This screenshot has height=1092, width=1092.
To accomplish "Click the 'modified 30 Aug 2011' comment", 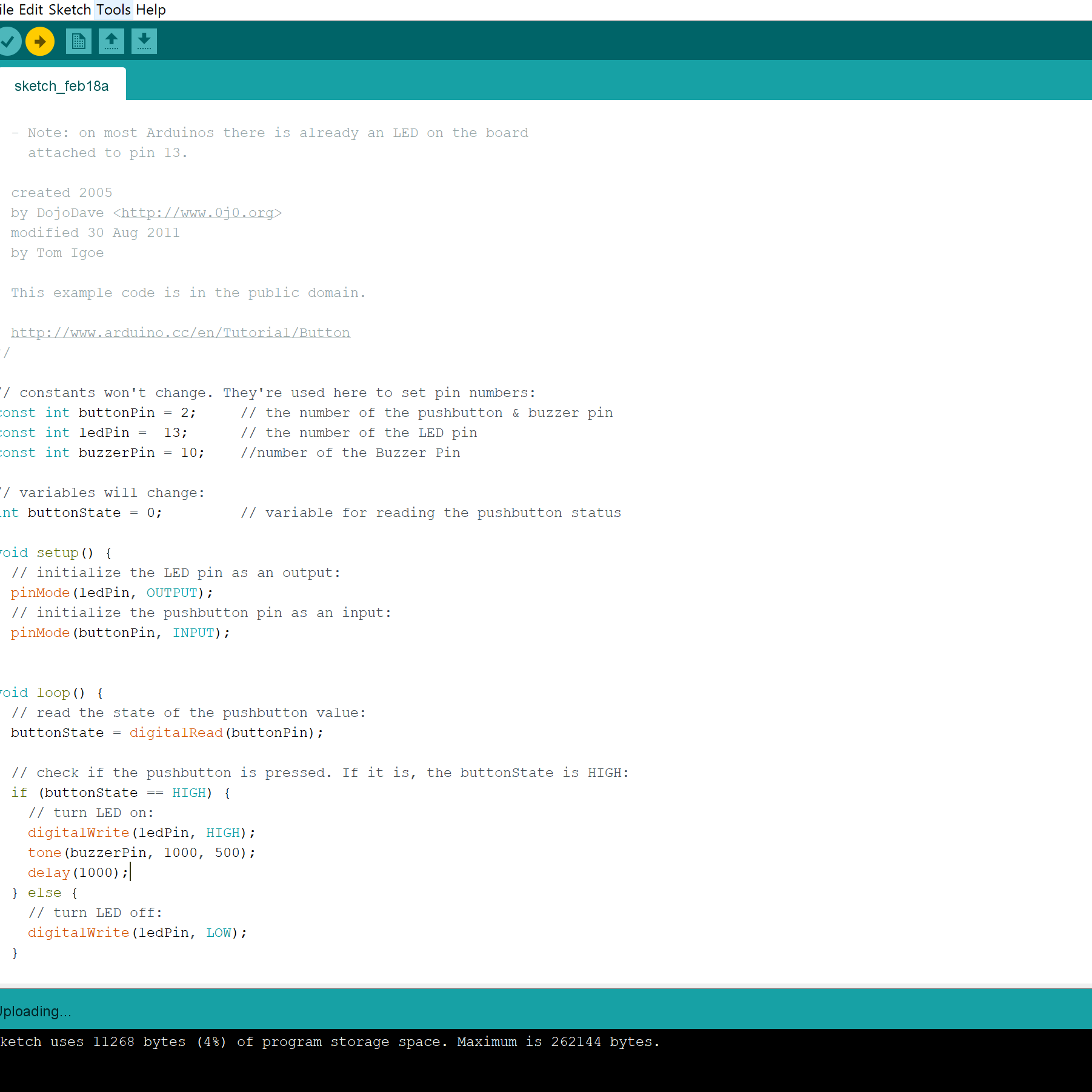I will point(95,233).
